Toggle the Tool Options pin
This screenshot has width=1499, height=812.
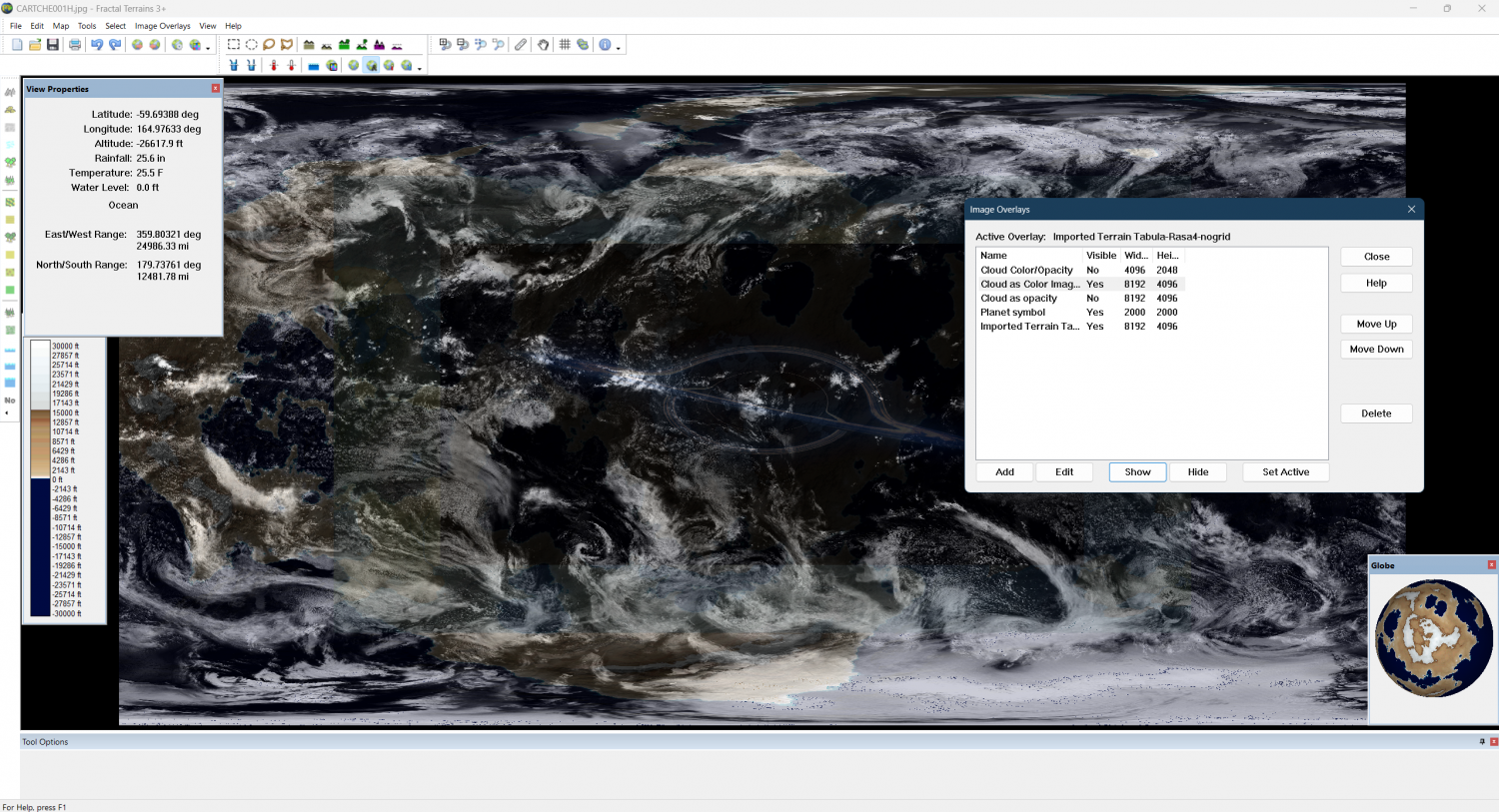[1482, 742]
